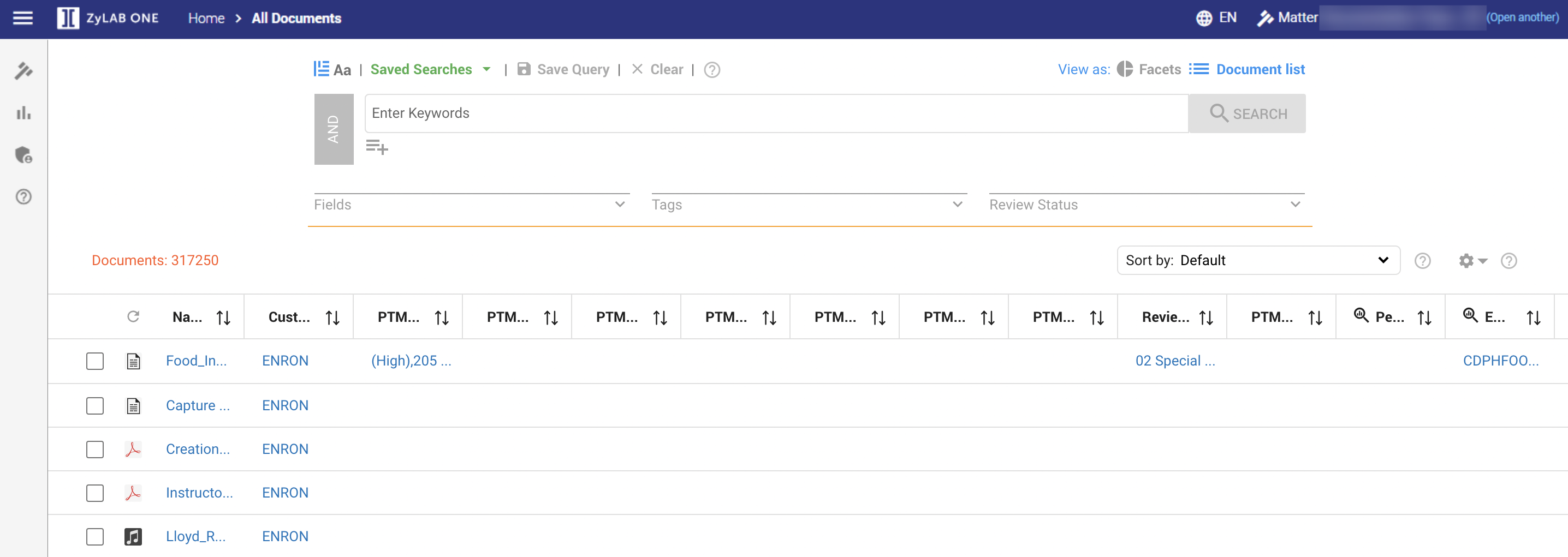Select the Creation... document checkbox

pos(95,450)
